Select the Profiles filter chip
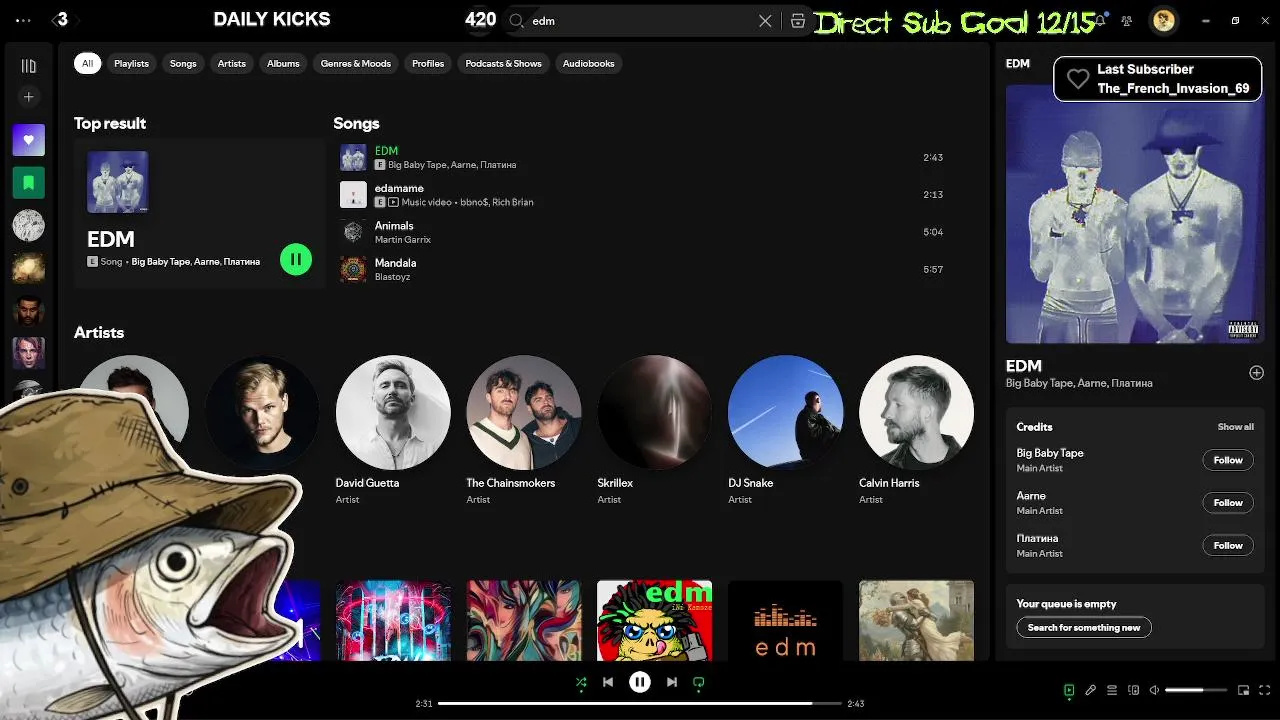The image size is (1280, 720). pos(428,63)
